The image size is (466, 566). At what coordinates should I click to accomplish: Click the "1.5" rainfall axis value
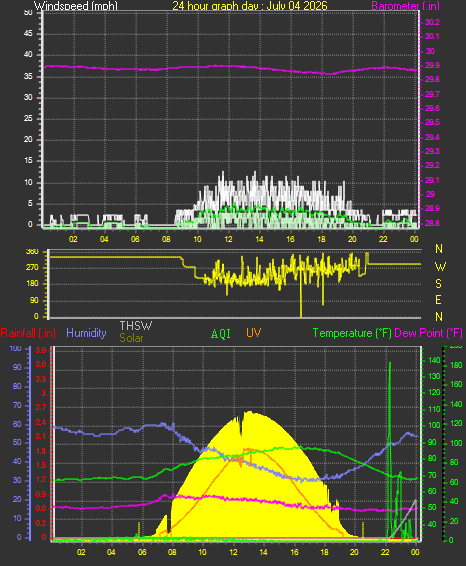41,465
